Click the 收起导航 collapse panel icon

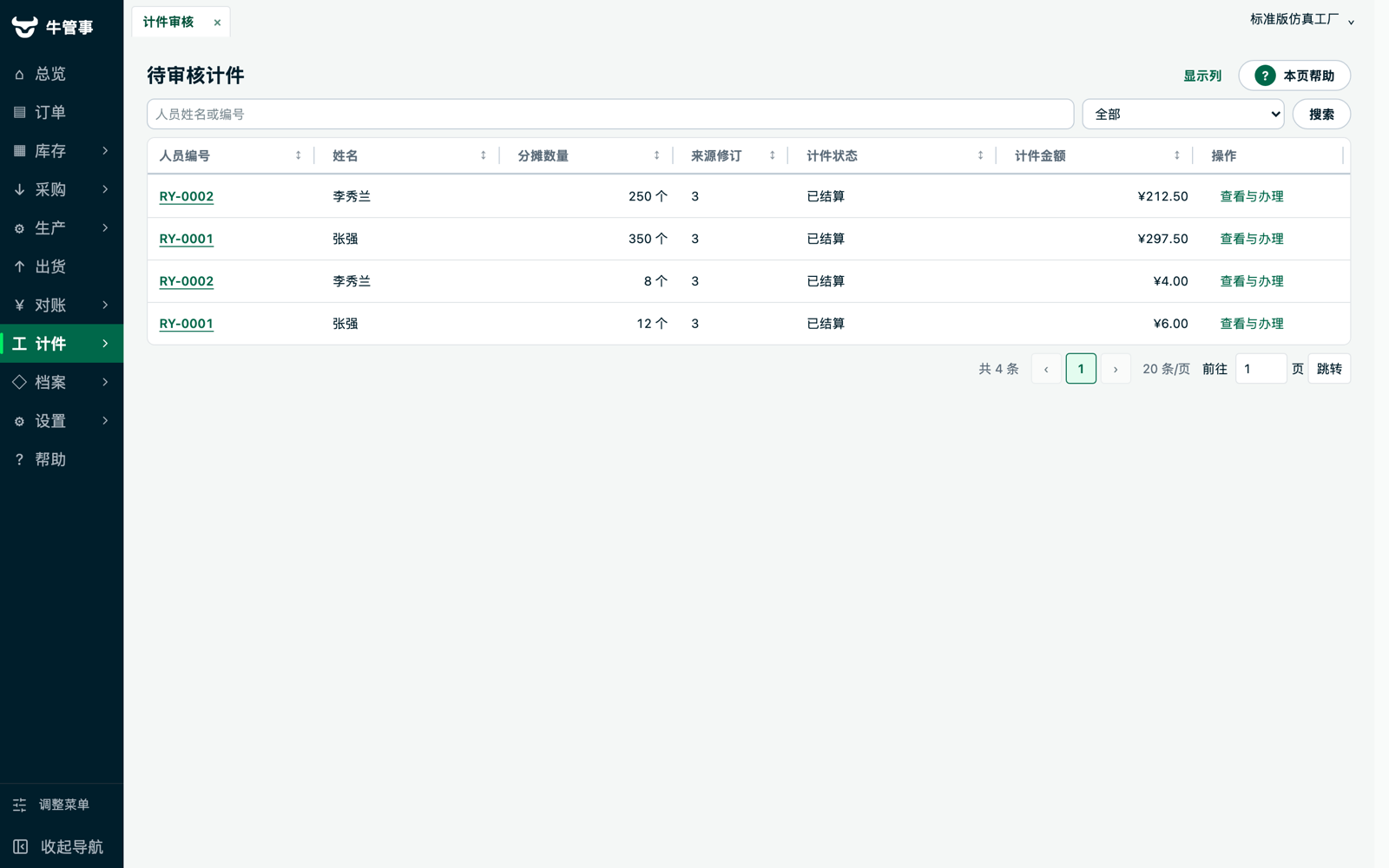pyautogui.click(x=21, y=846)
